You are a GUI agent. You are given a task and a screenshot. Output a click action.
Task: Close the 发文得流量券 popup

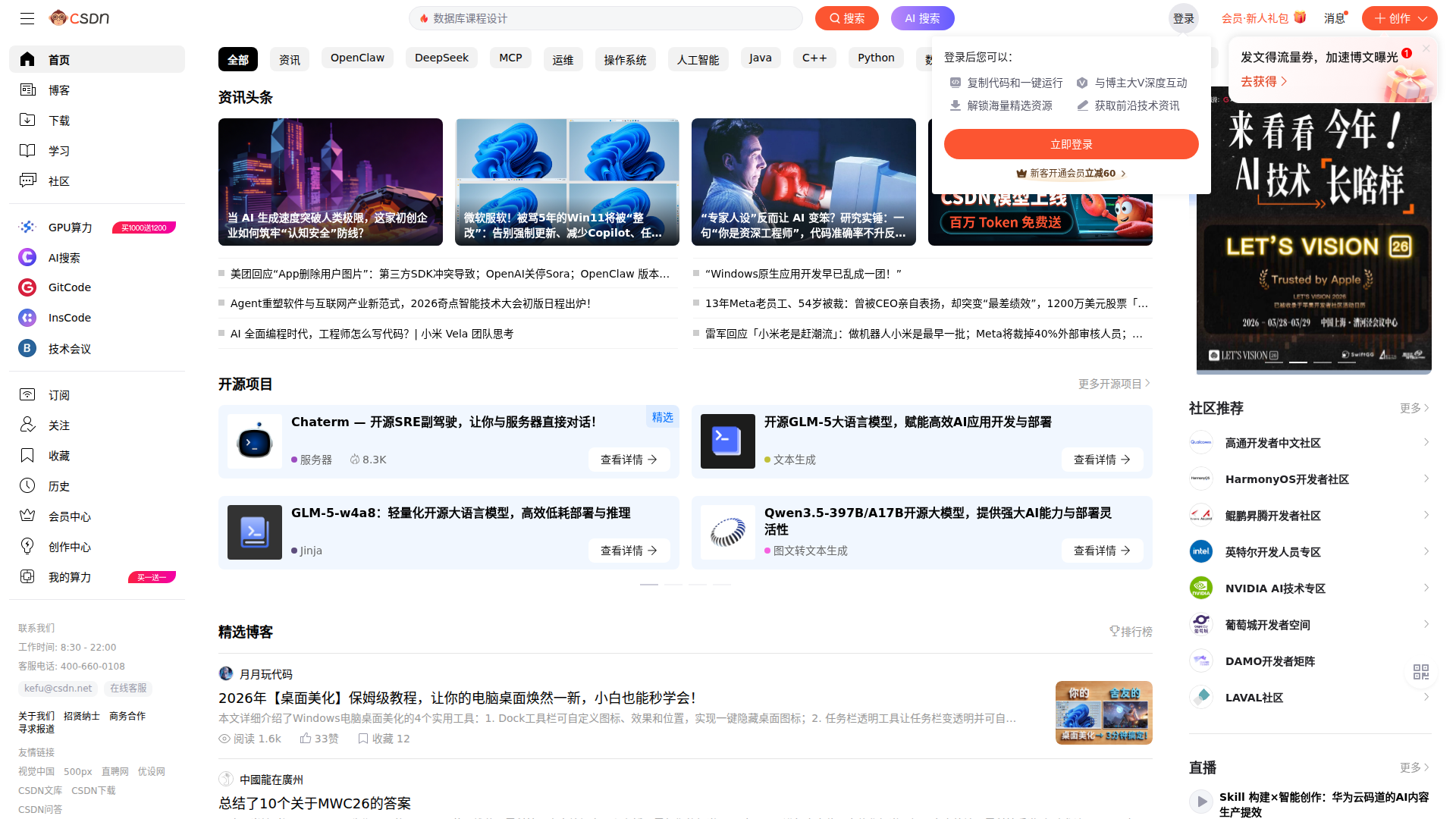click(x=1426, y=49)
